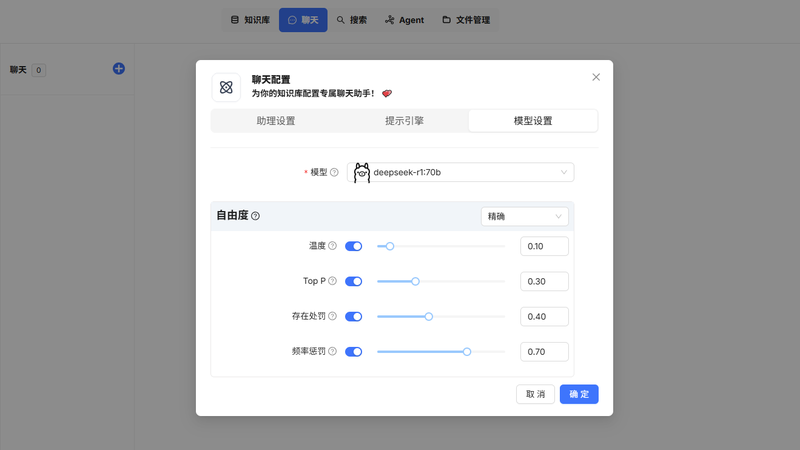The width and height of the screenshot is (800, 450).
Task: Click the 自由度 section heading
Action: [x=232, y=216]
